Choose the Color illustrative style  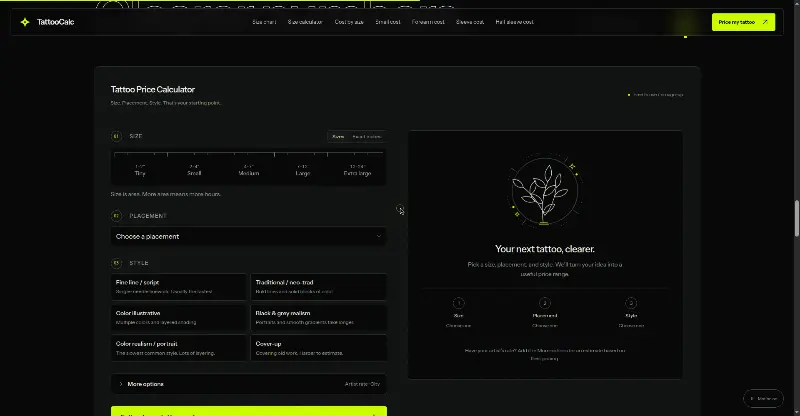pyautogui.click(x=178, y=317)
